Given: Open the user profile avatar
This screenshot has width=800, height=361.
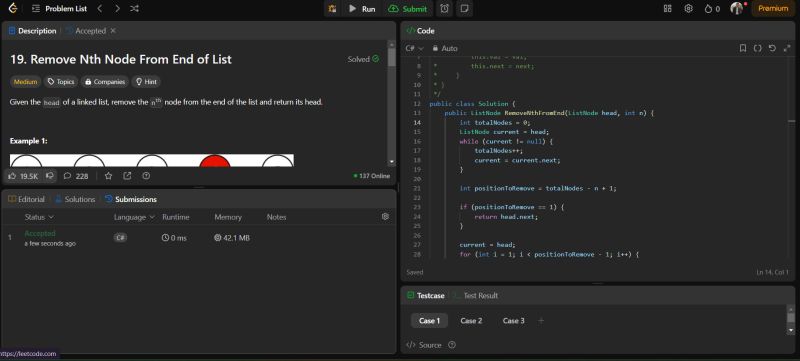Looking at the screenshot, I should [x=736, y=9].
